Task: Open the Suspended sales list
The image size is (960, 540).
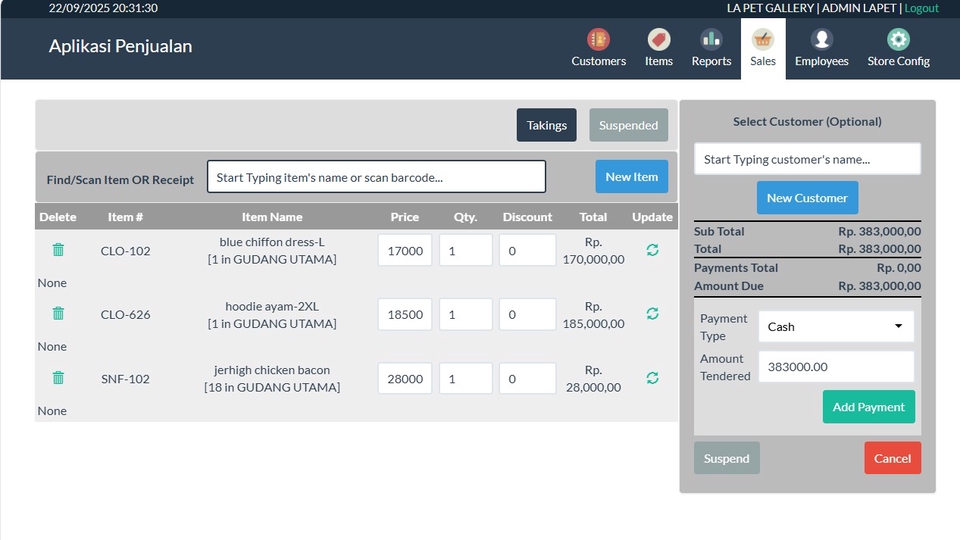Action: (x=628, y=125)
